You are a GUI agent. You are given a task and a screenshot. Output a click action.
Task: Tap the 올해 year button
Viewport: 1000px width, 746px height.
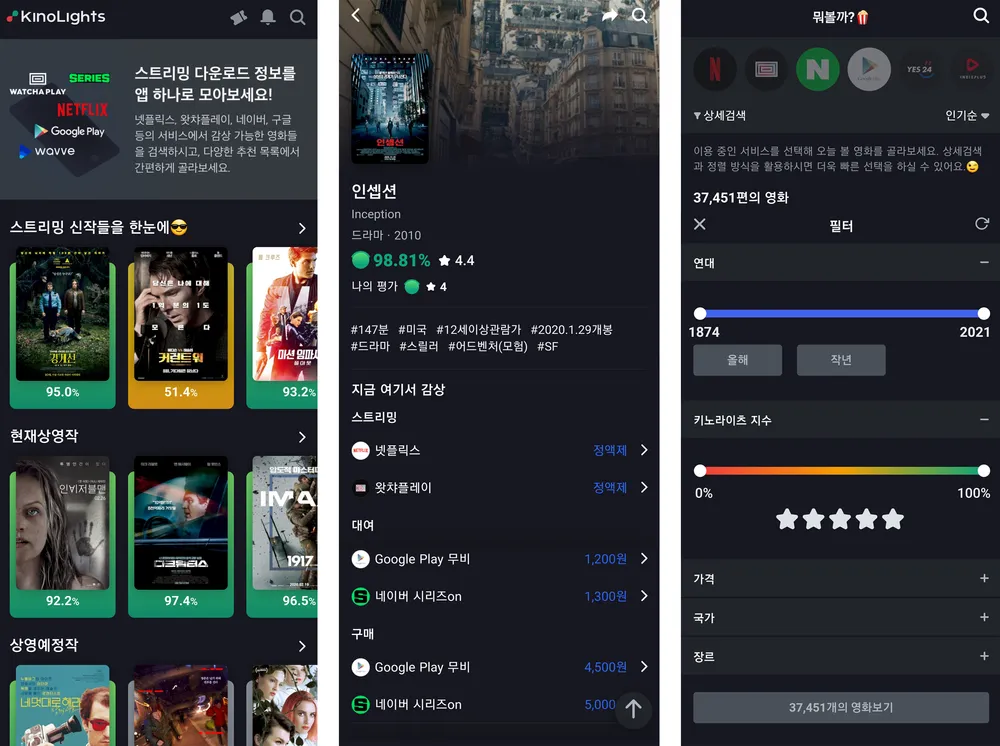pos(738,360)
